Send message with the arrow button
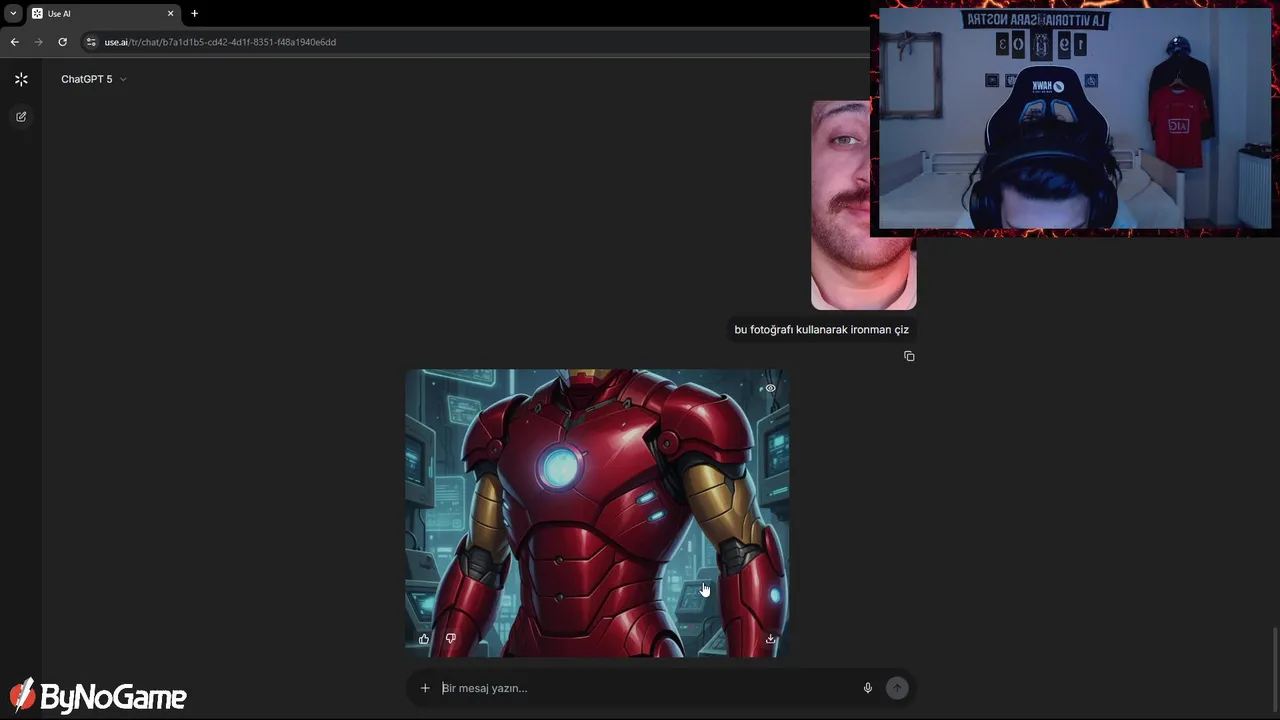The image size is (1280, 720). point(897,688)
